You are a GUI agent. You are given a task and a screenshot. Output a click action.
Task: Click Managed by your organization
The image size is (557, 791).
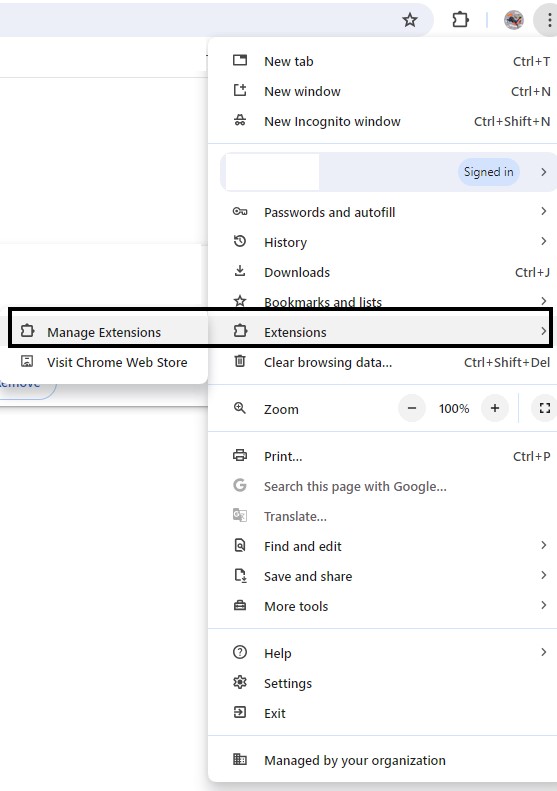pyautogui.click(x=382, y=760)
